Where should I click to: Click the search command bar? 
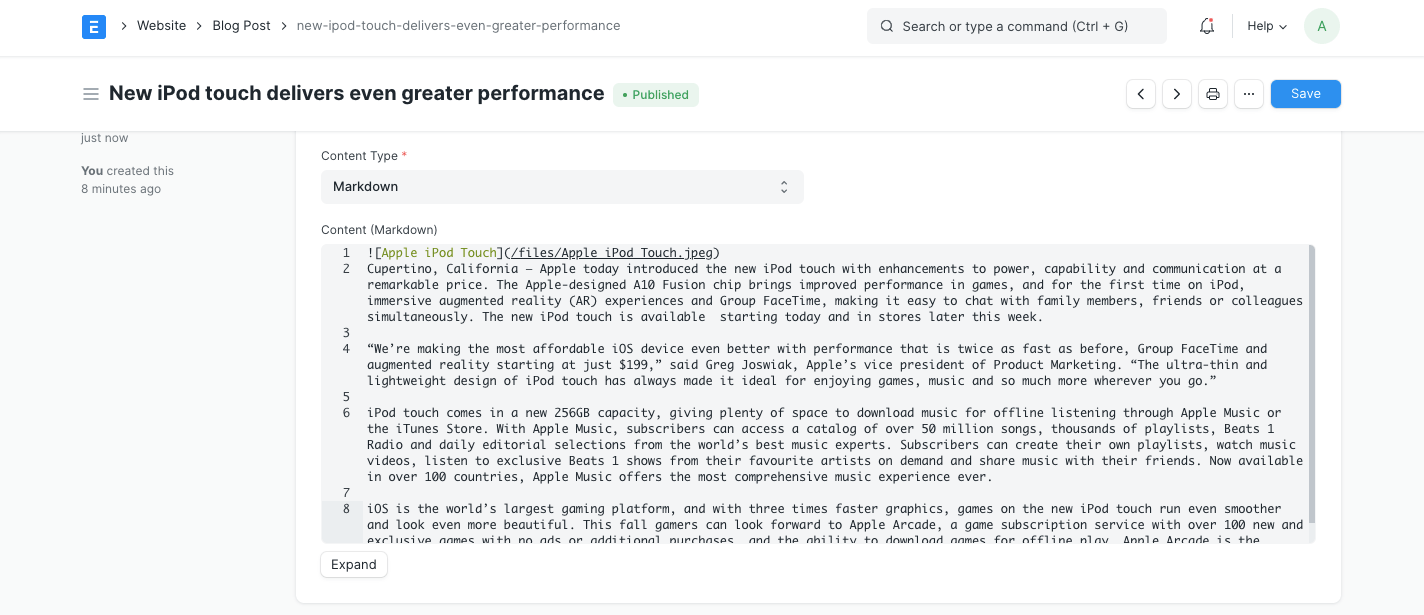1015,26
